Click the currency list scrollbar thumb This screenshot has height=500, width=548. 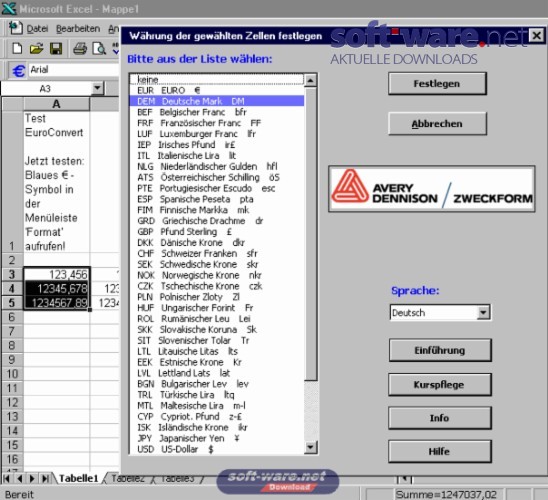tap(310, 234)
